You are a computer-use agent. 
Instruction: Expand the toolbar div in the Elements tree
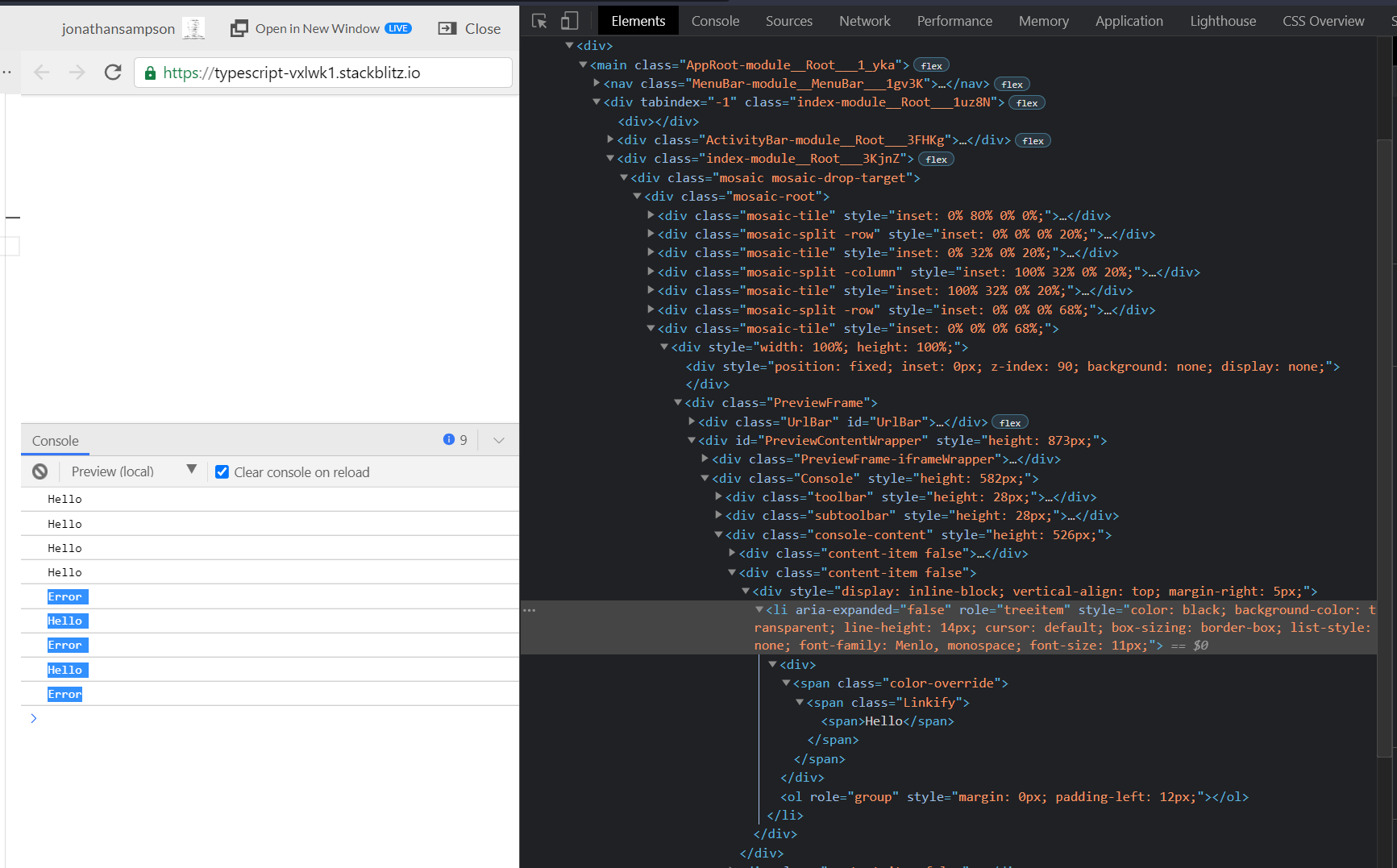tap(717, 496)
